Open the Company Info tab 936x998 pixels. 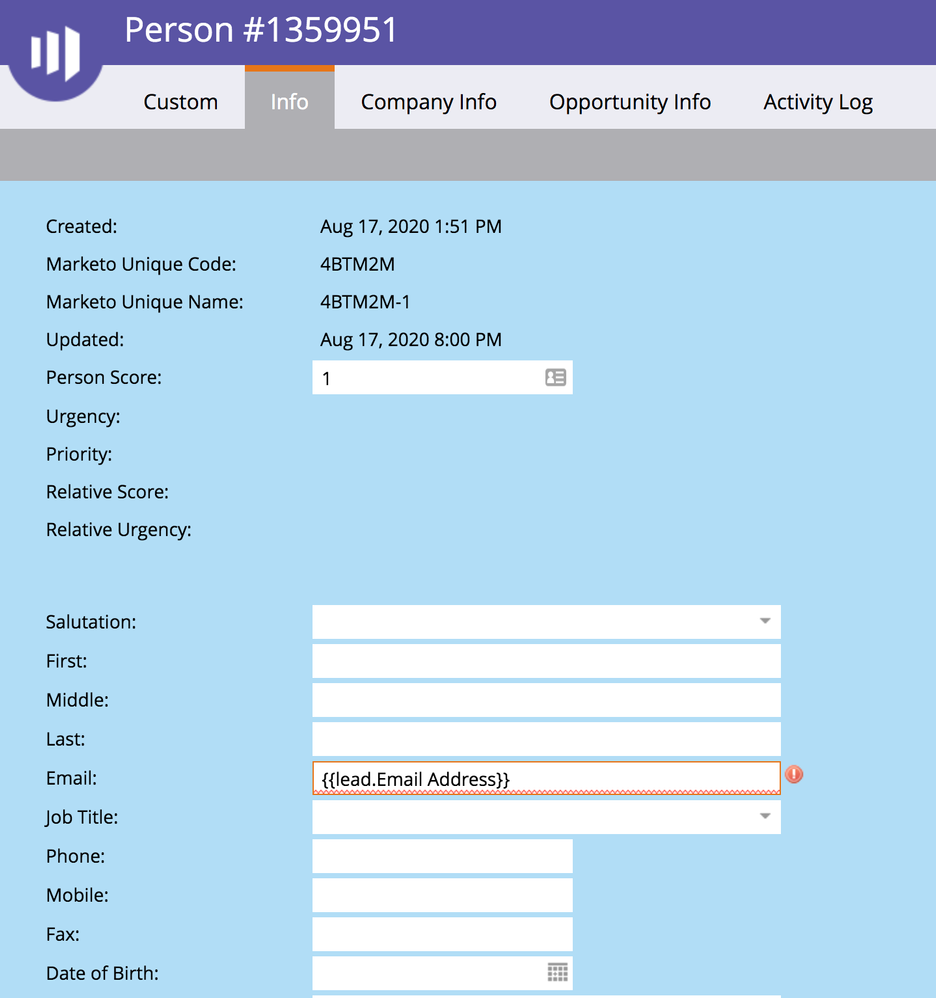428,102
